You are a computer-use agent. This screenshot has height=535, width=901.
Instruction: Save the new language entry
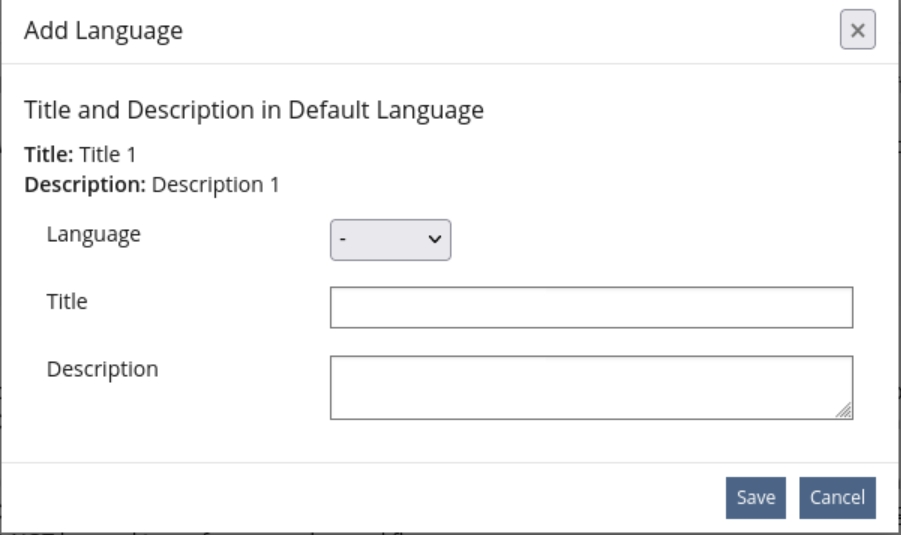pyautogui.click(x=756, y=498)
